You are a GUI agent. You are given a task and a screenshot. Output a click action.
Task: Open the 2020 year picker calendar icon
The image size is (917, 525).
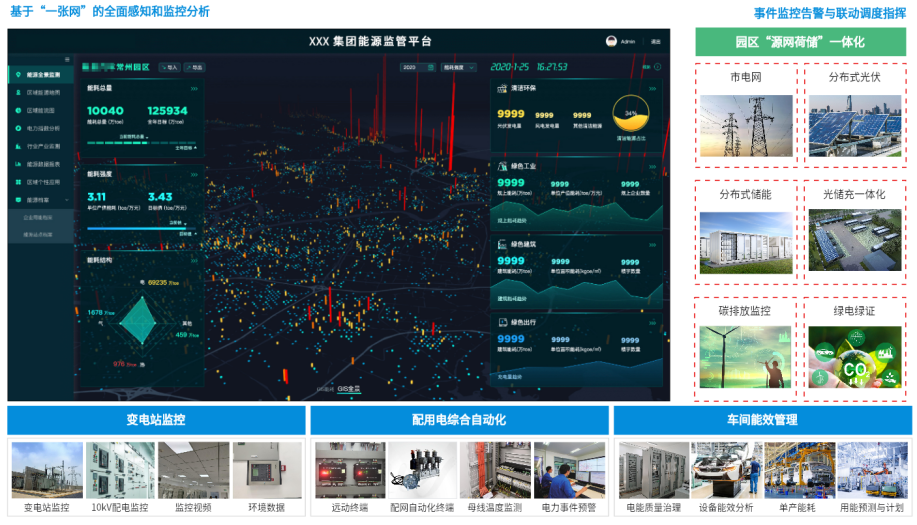click(430, 67)
